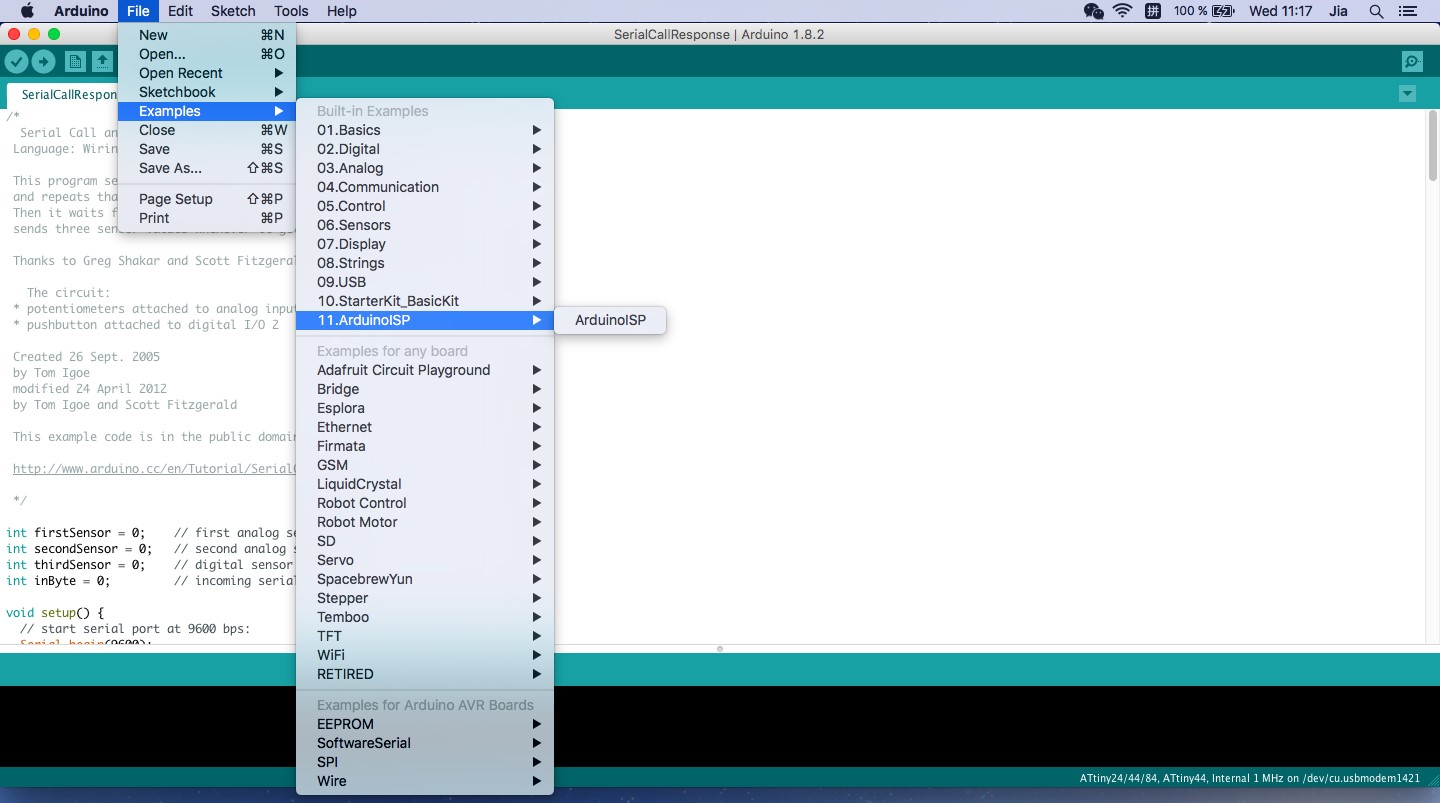This screenshot has width=1440, height=803.
Task: Open Notification Center icon
Action: [x=1408, y=11]
